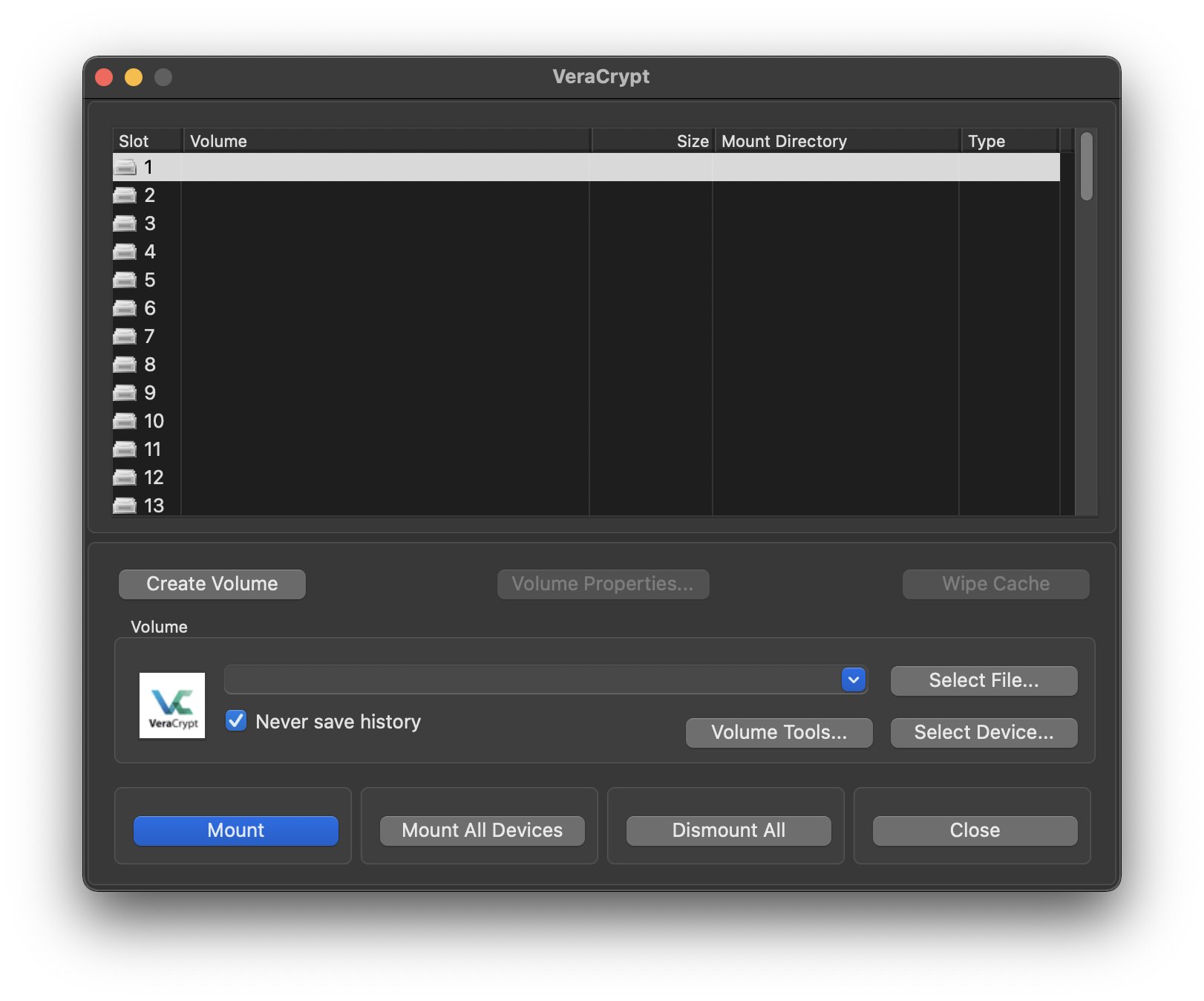Click the blue Mount button

[x=236, y=830]
